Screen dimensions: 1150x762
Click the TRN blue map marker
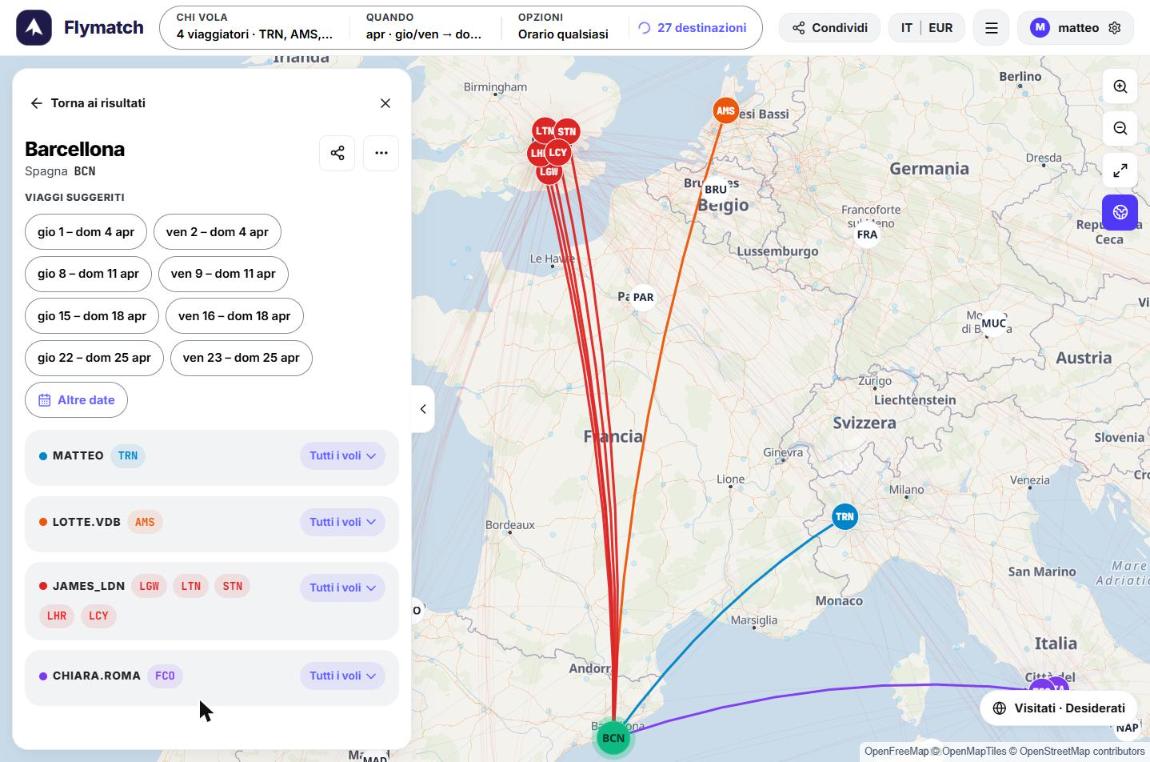[x=844, y=516]
